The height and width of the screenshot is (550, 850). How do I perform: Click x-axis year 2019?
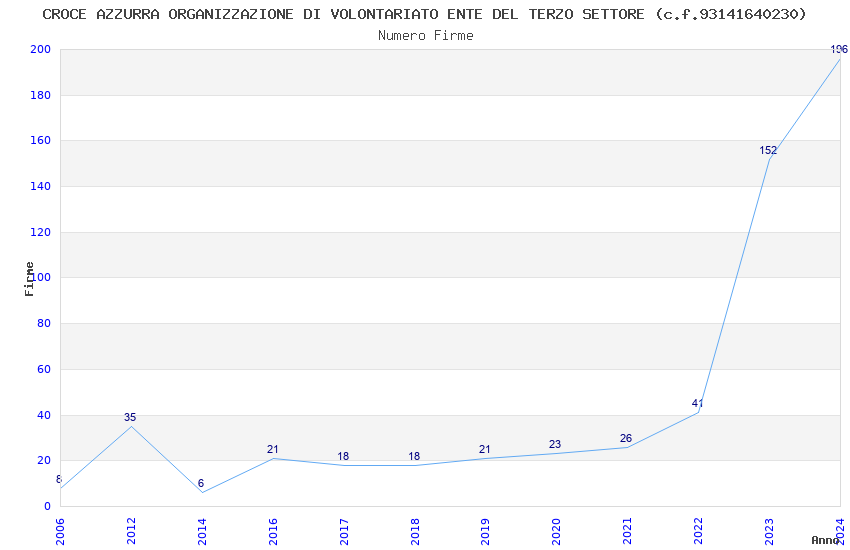tap(486, 532)
